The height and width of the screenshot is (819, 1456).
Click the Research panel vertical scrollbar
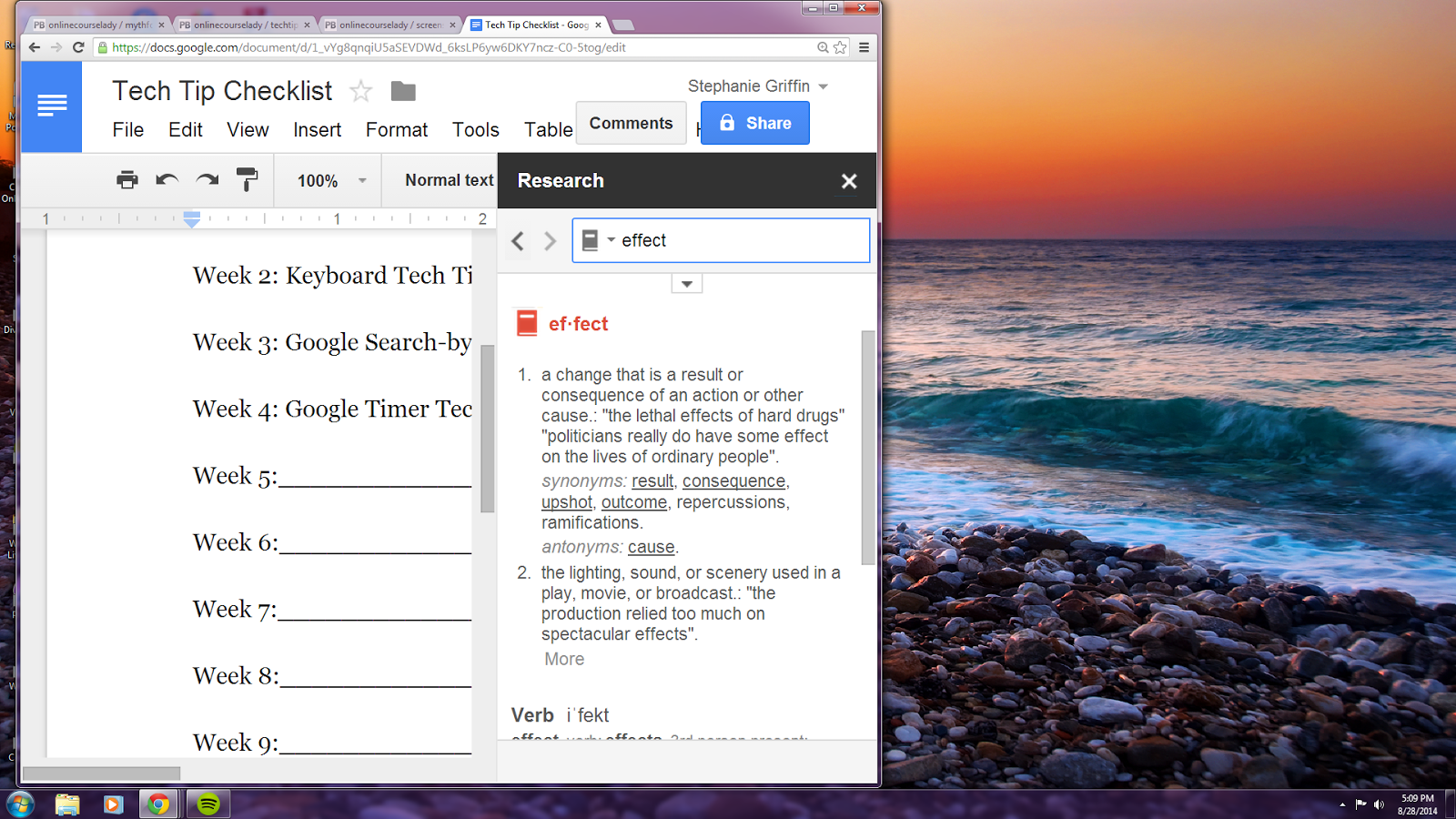coord(868,448)
